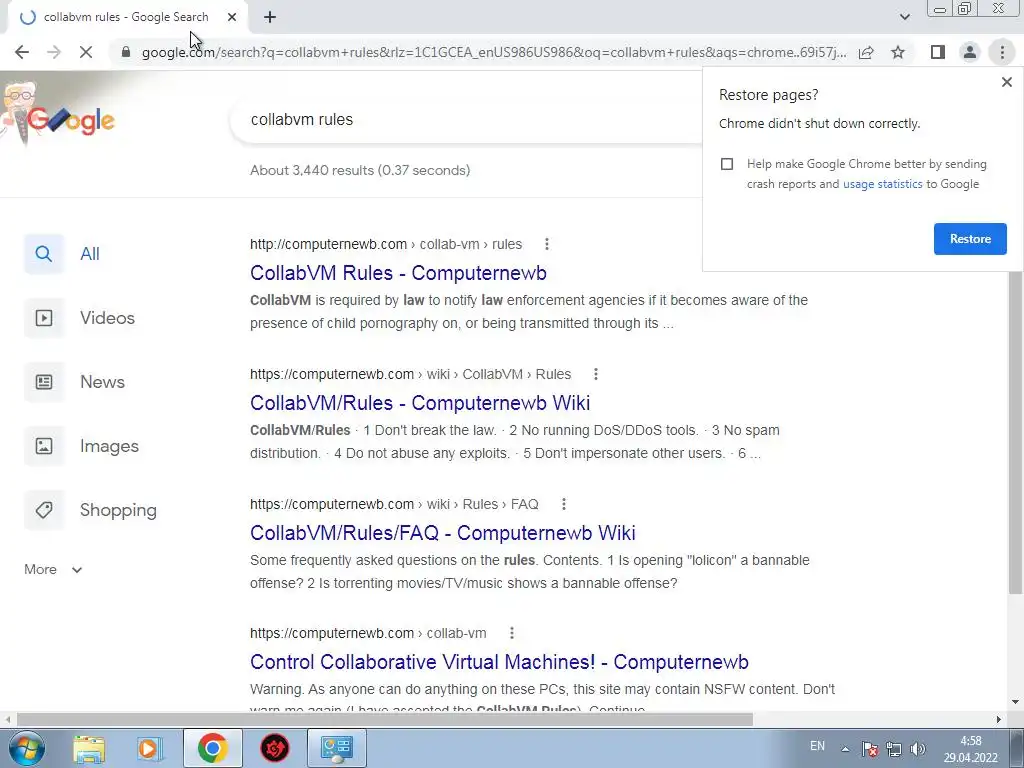Click the scroll down arrow
The width and height of the screenshot is (1024, 768).
tap(1015, 703)
